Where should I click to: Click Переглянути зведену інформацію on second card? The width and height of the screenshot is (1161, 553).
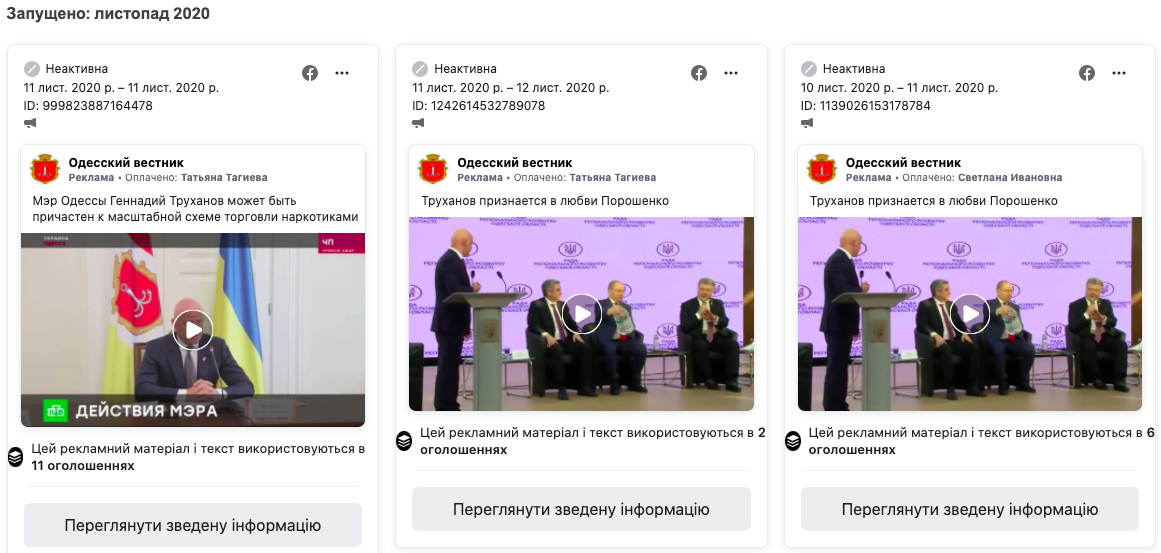581,509
